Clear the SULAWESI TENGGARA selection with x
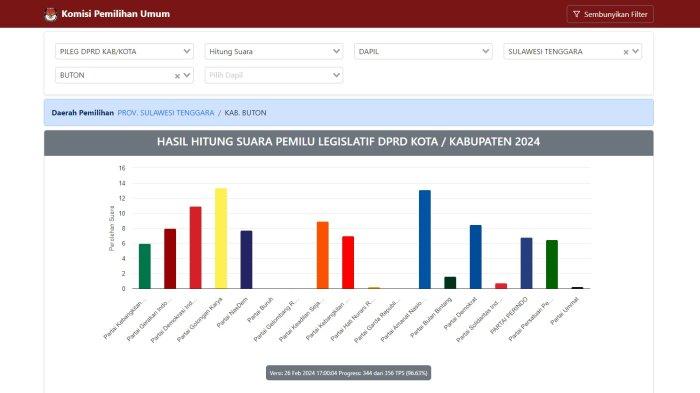The image size is (700, 393). pos(626,52)
